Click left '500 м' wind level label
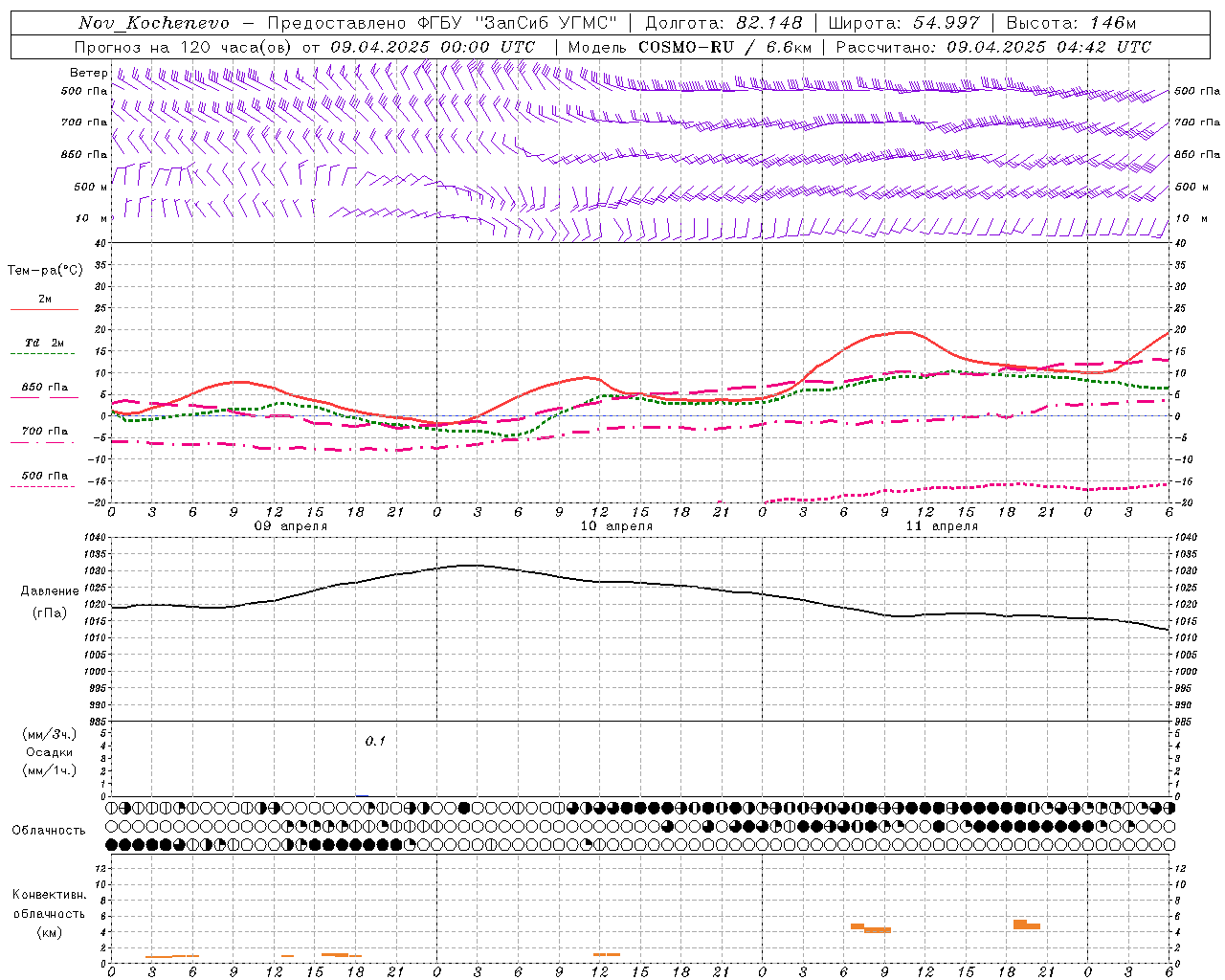Image resolution: width=1225 pixels, height=980 pixels. click(x=91, y=187)
